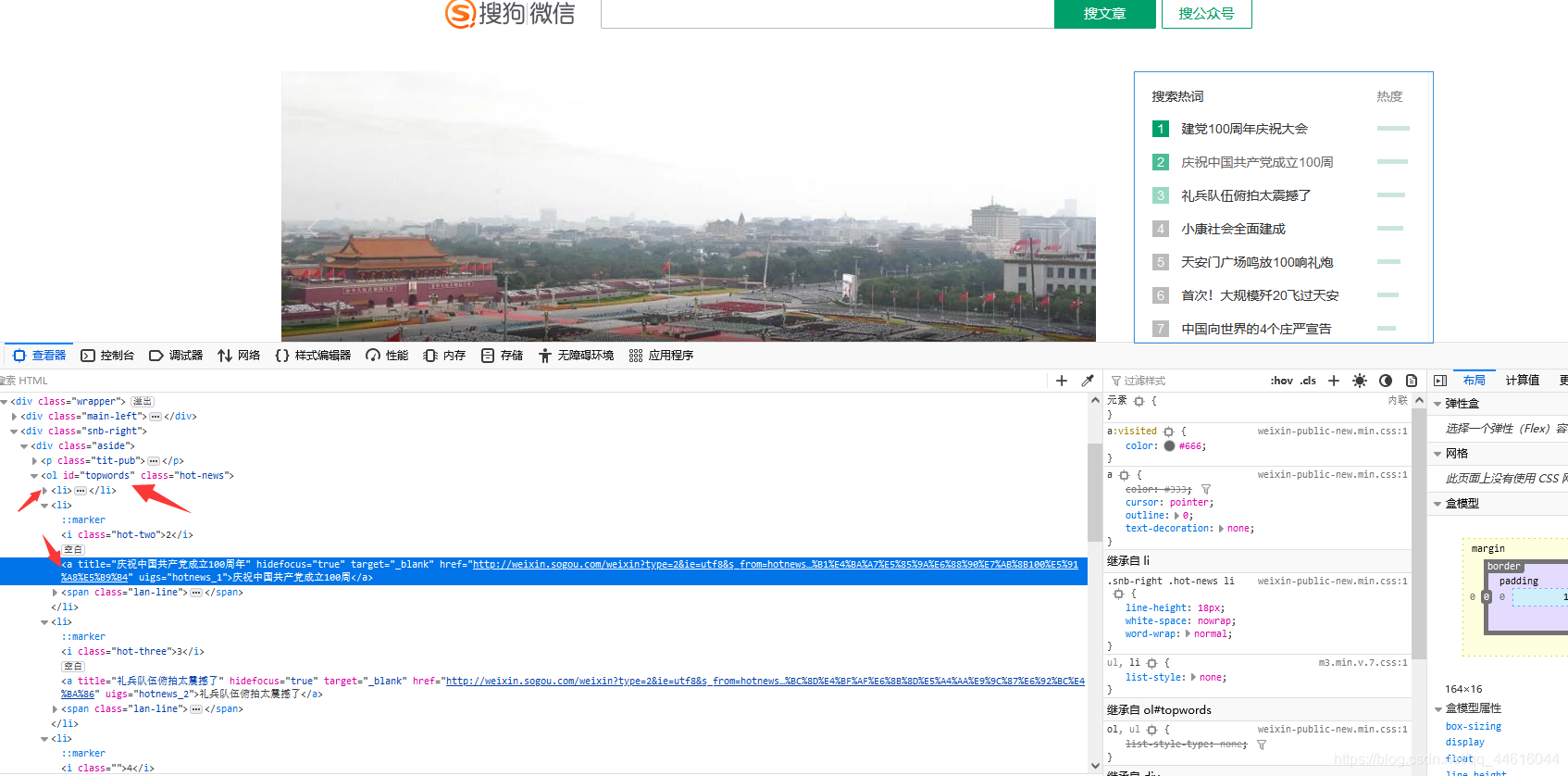Open the 内存 tab

[x=444, y=356]
